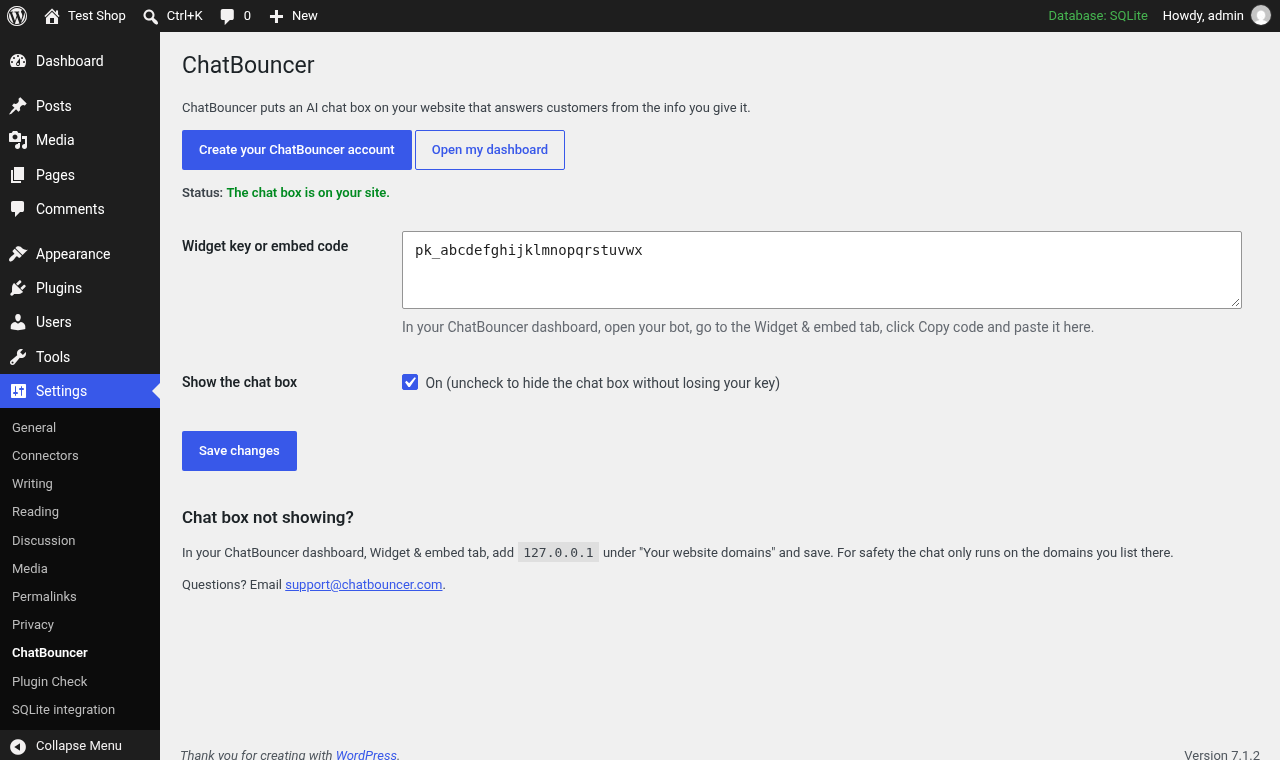Click the Pages sidebar icon
Screen dimensions: 1280x760
tap(18, 175)
